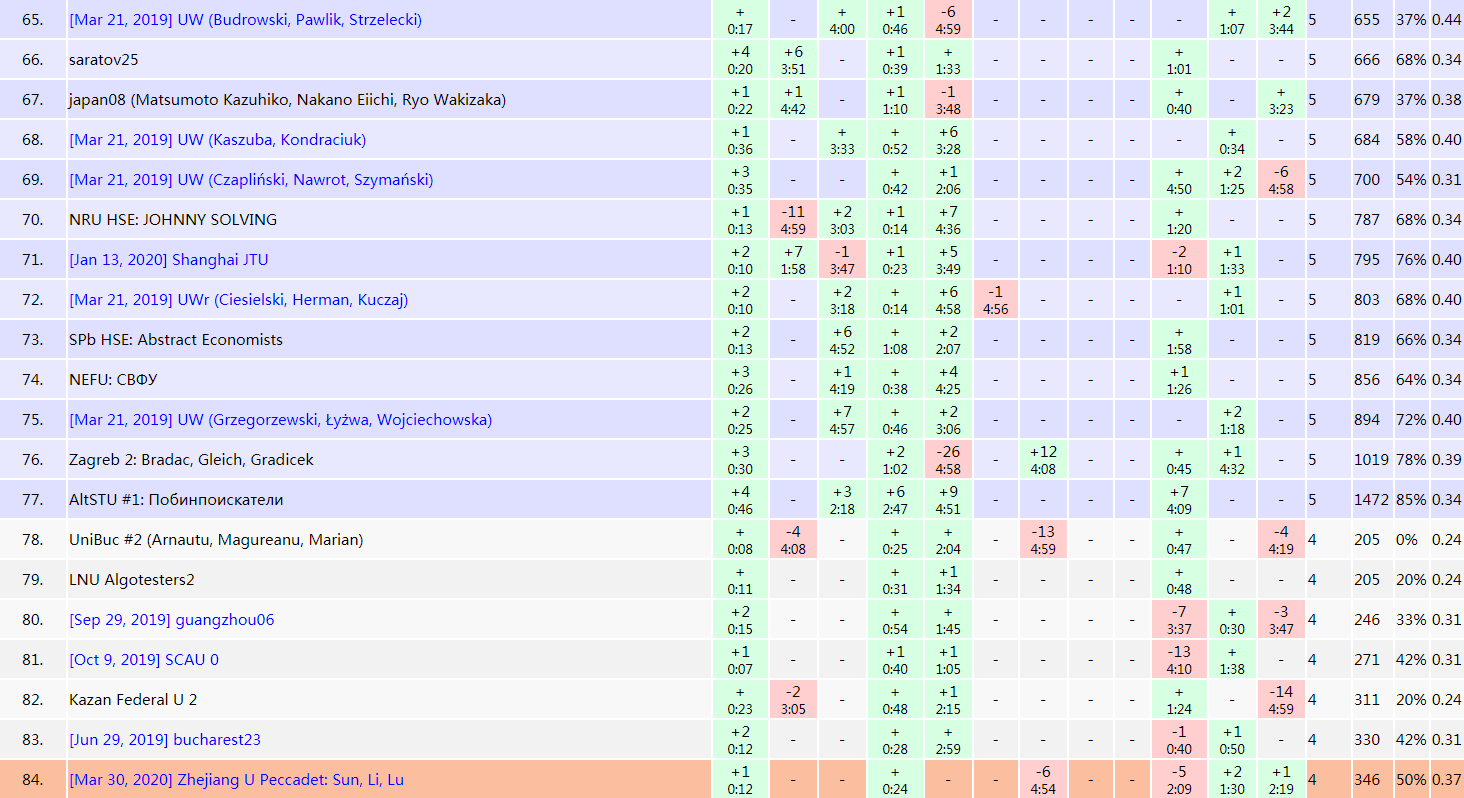Select UW Grzegorzewski, Łyżwa, Wojciechowska link
The image size is (1464, 798).
pyautogui.click(x=280, y=420)
